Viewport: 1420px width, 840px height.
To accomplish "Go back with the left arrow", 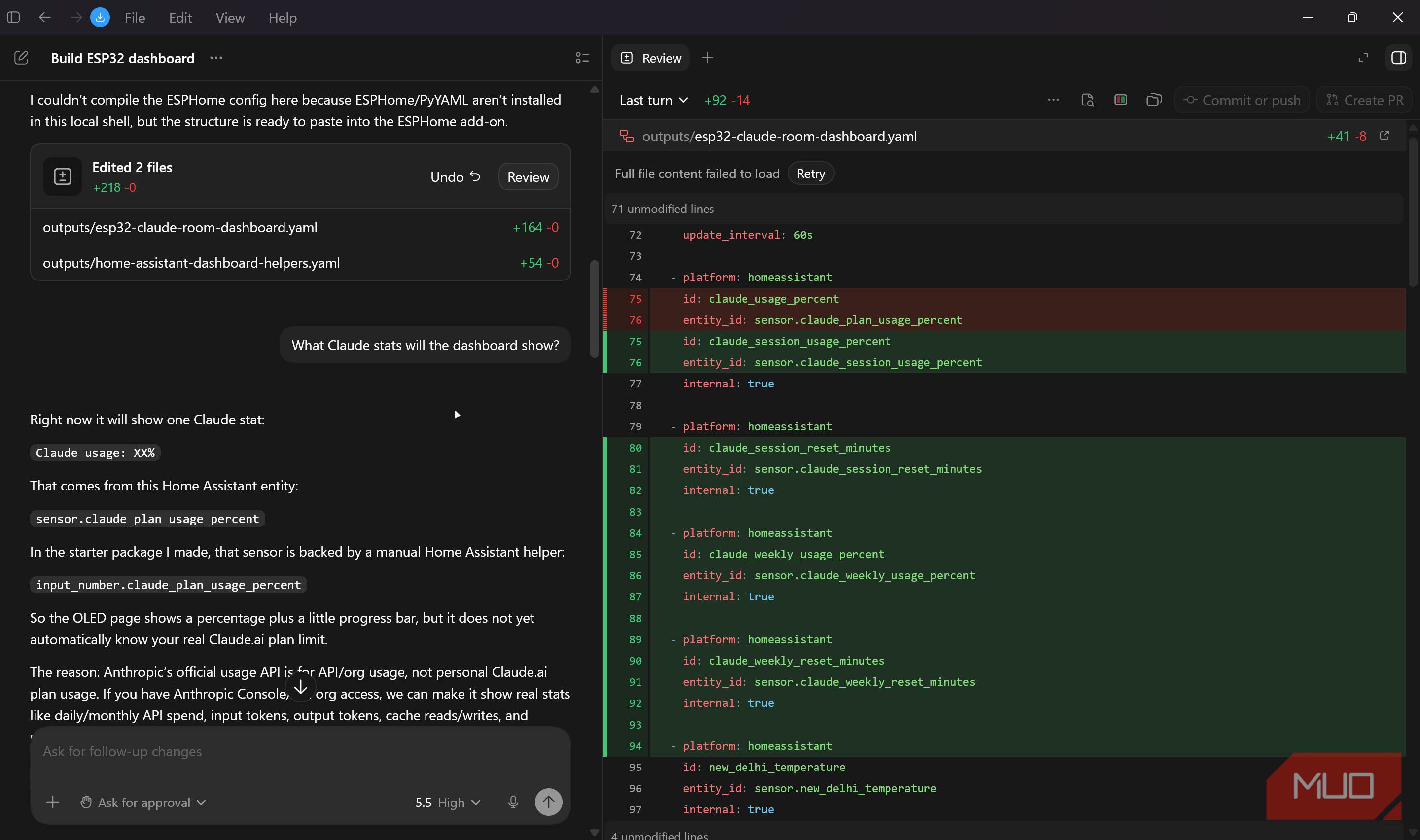I will 45,18.
